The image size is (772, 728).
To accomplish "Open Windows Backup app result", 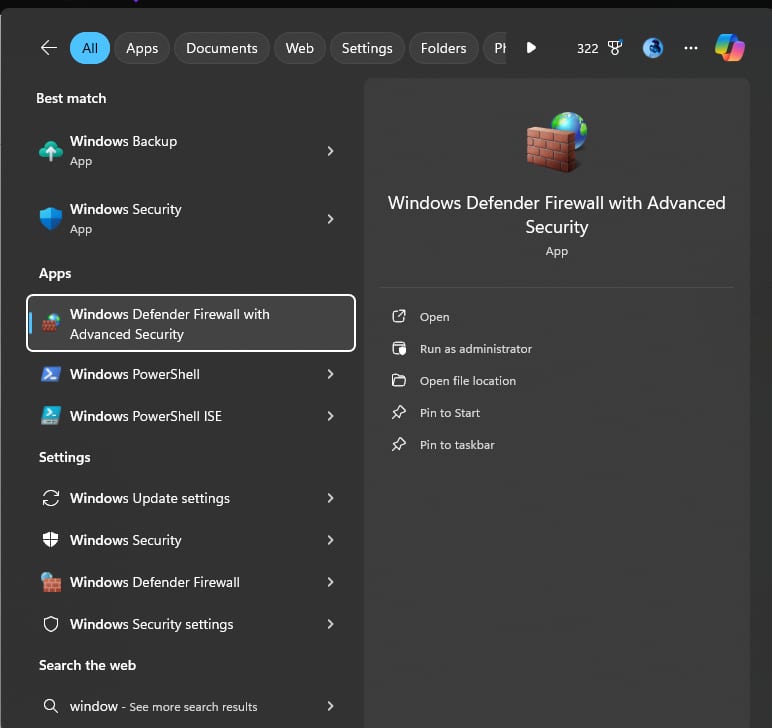I will click(191, 151).
